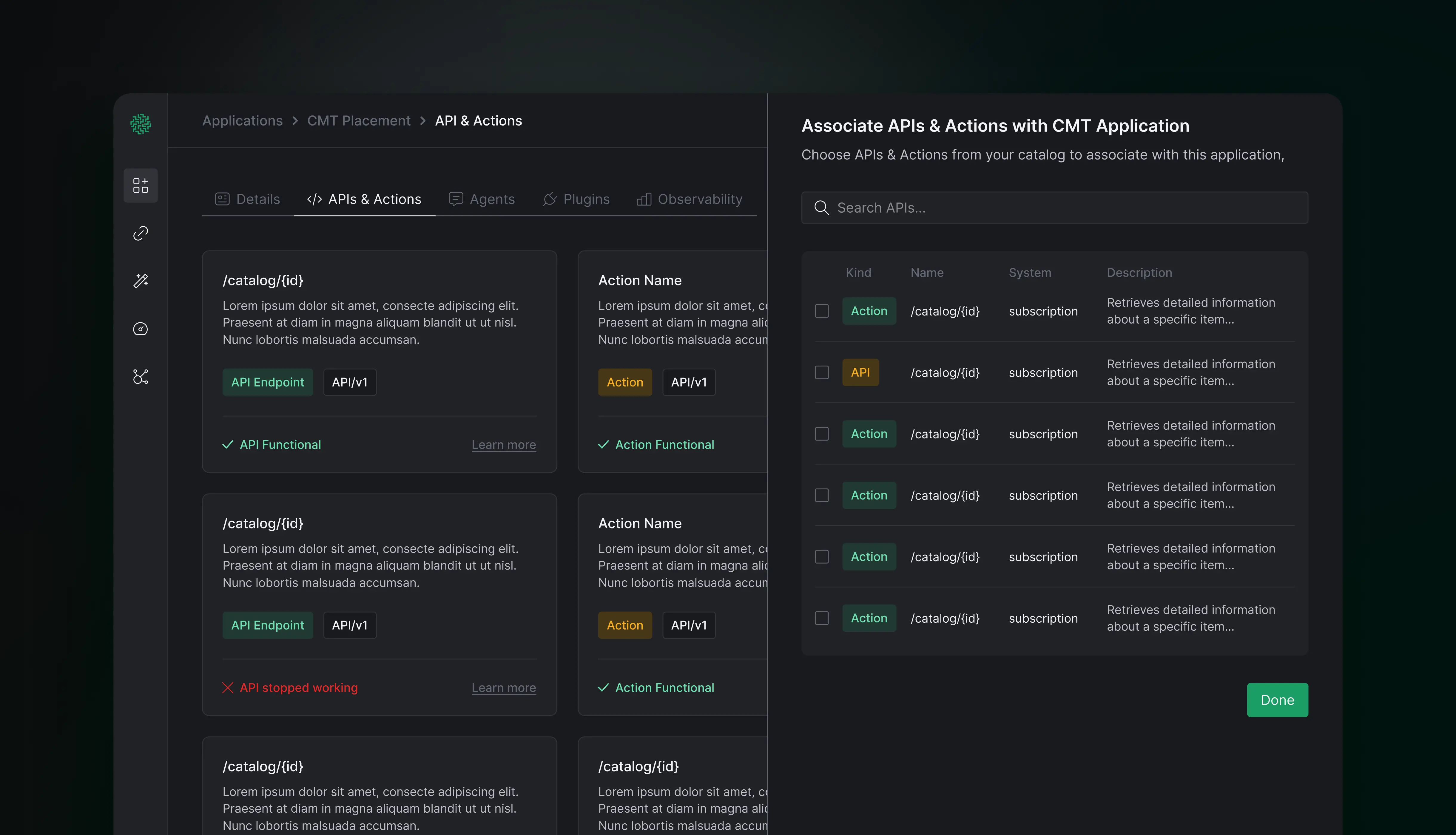Tick the checkbox in the first table row

[822, 311]
